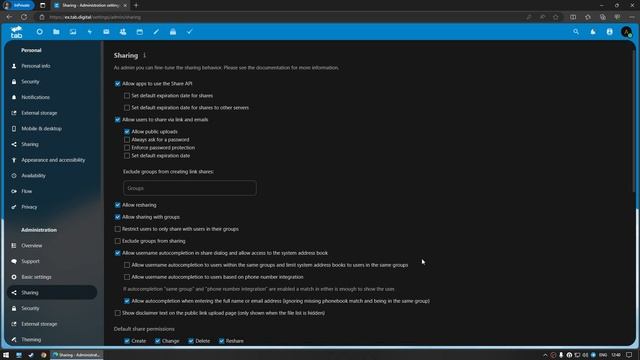
Task: Reload the page with the browser refresh button
Action: (x=24, y=17)
